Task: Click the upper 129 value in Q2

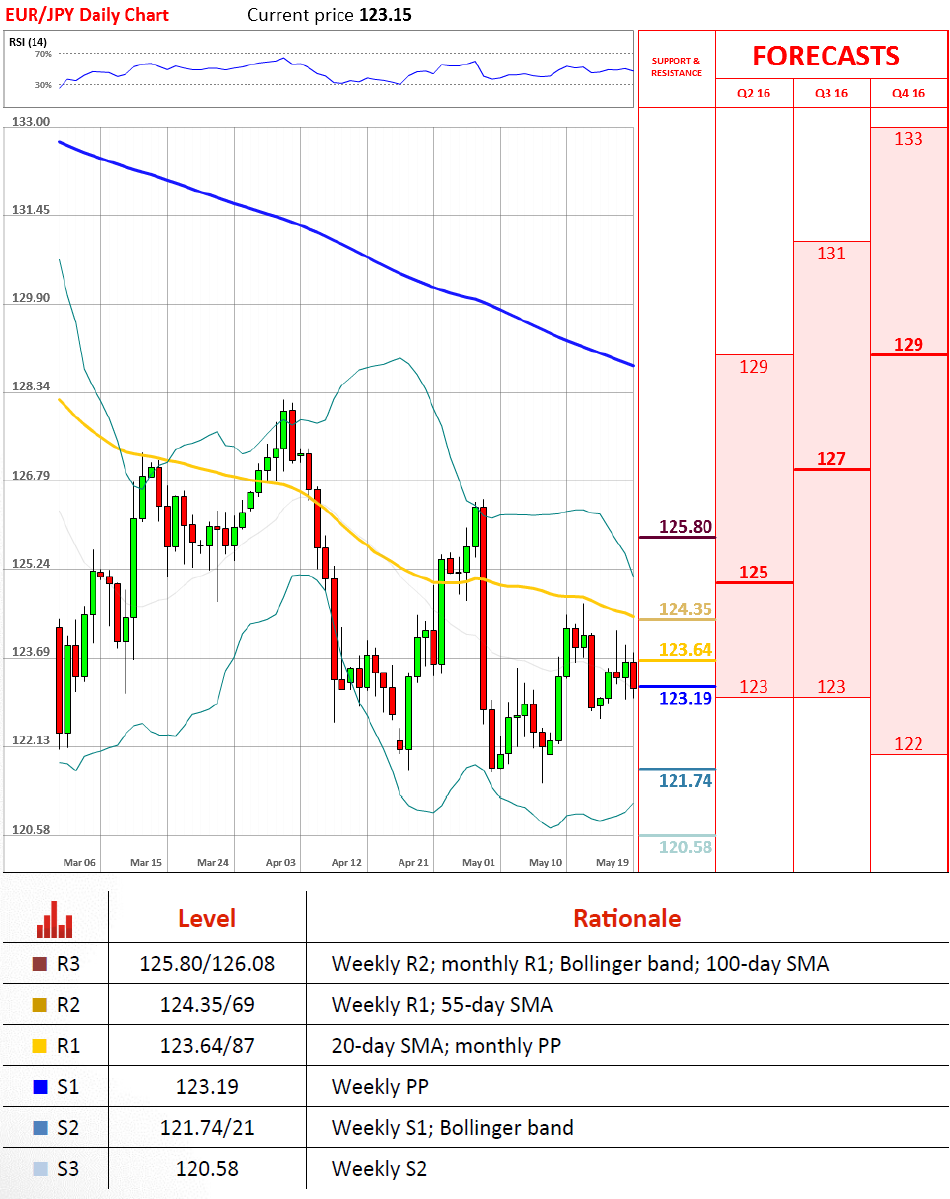Action: (753, 367)
